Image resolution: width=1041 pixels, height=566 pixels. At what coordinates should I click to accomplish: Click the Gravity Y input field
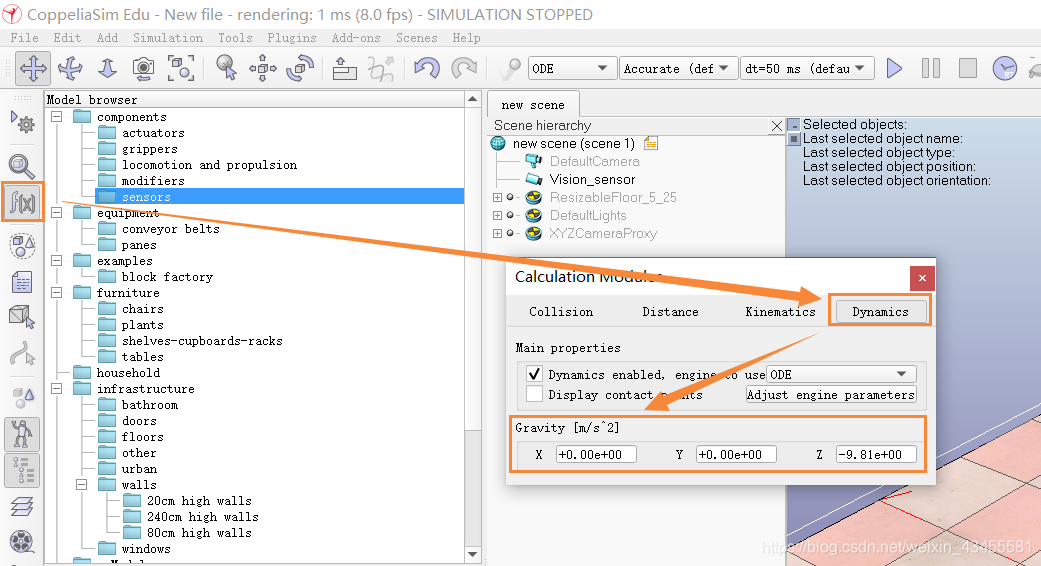tap(736, 455)
